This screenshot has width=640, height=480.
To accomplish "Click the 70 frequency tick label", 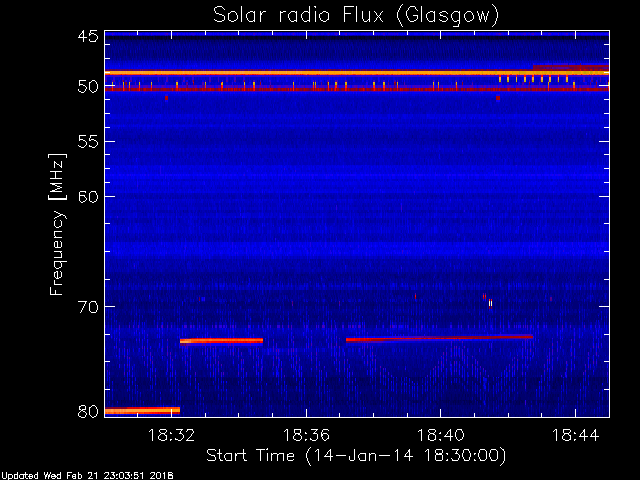I will click(88, 307).
